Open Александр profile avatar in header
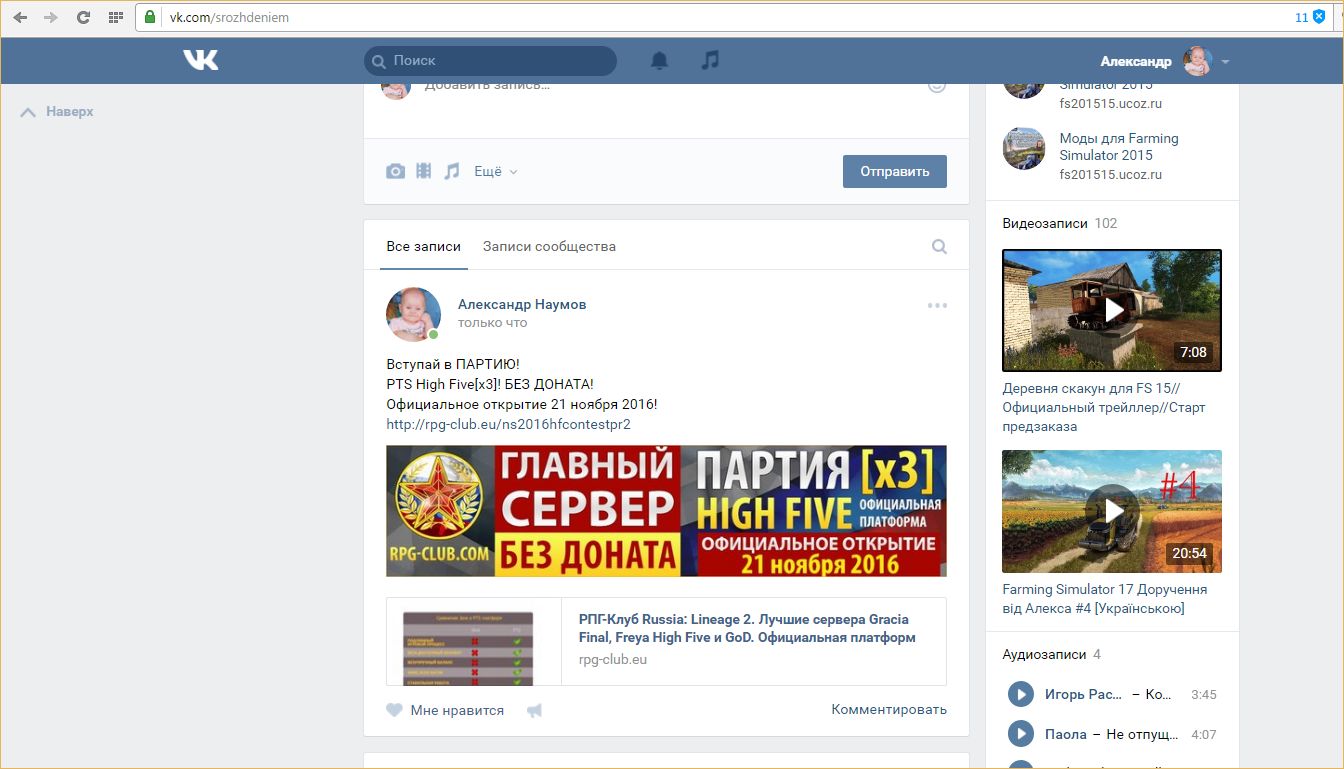 point(1197,61)
